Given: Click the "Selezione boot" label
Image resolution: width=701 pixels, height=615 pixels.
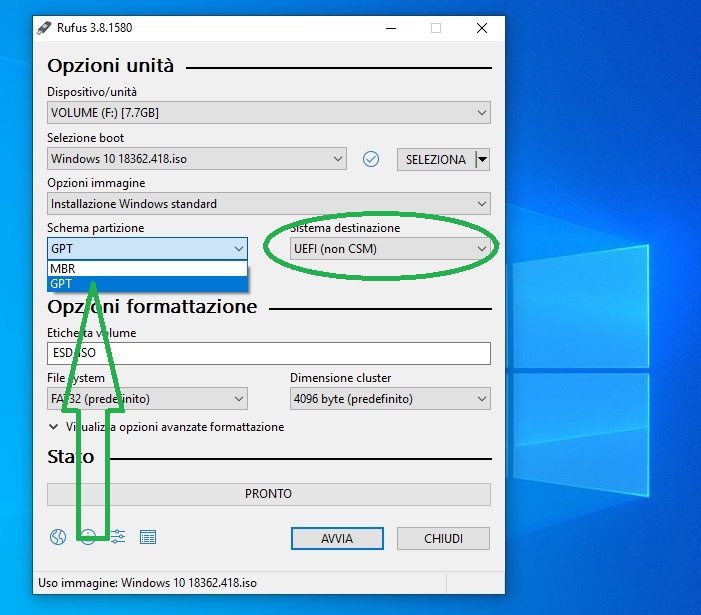Looking at the screenshot, I should (85, 138).
